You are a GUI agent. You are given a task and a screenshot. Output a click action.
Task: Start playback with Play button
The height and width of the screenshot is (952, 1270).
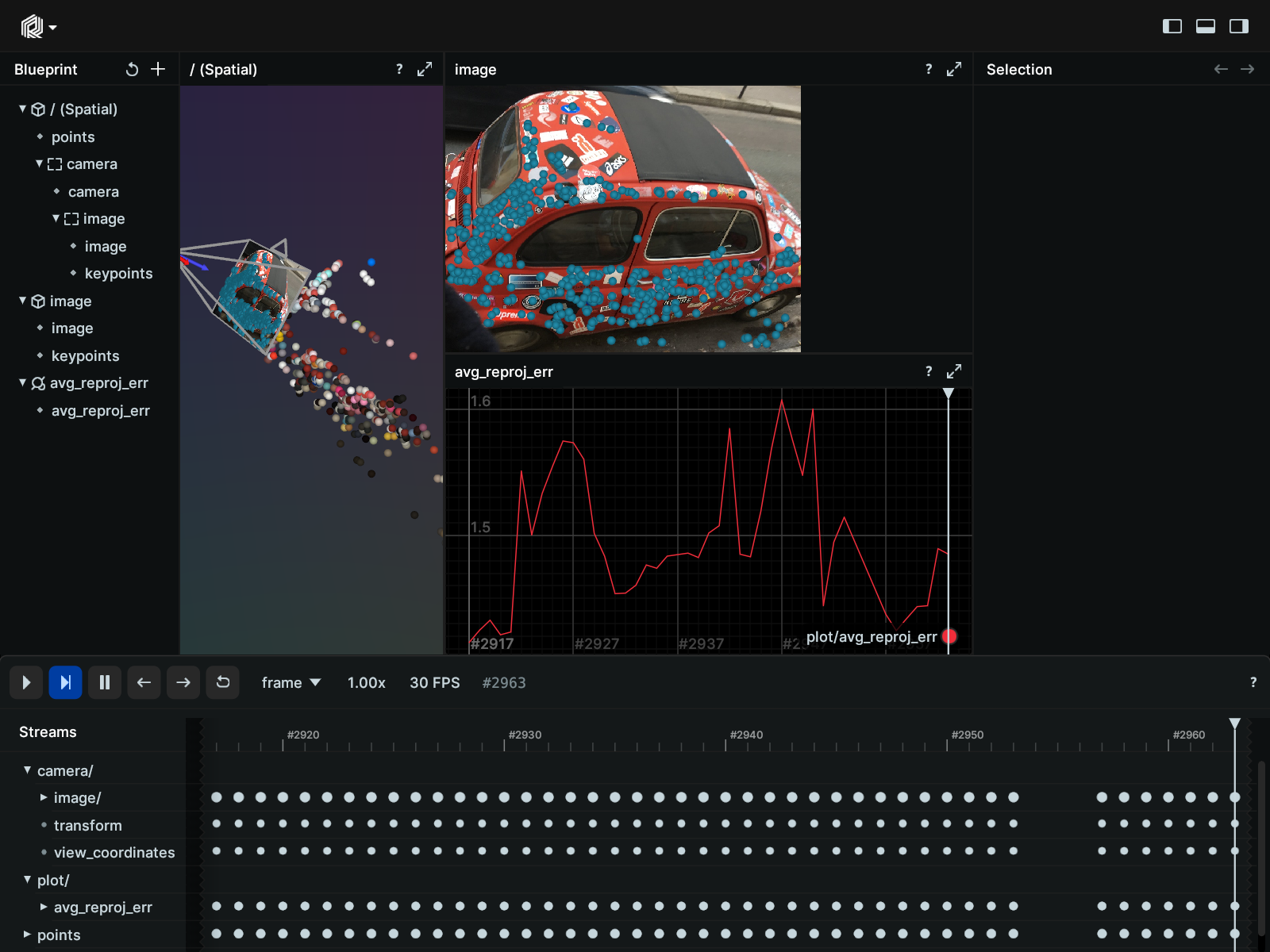pos(26,682)
